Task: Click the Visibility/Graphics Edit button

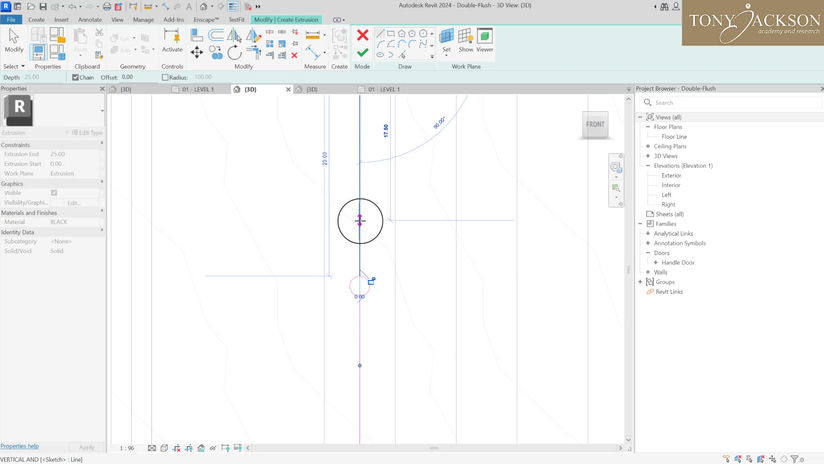Action: [x=74, y=202]
